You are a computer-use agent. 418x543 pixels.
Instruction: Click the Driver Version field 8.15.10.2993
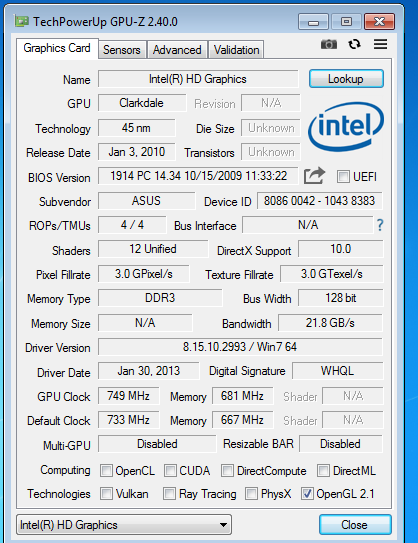240,347
